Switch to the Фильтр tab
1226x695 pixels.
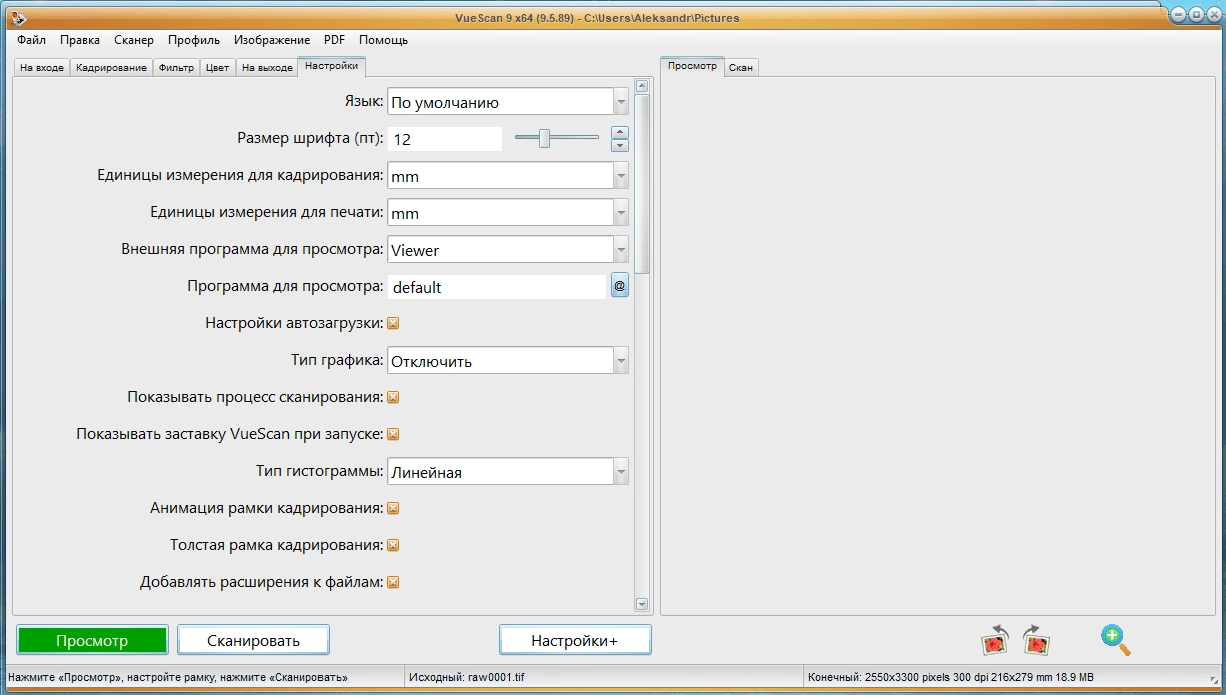(x=176, y=68)
